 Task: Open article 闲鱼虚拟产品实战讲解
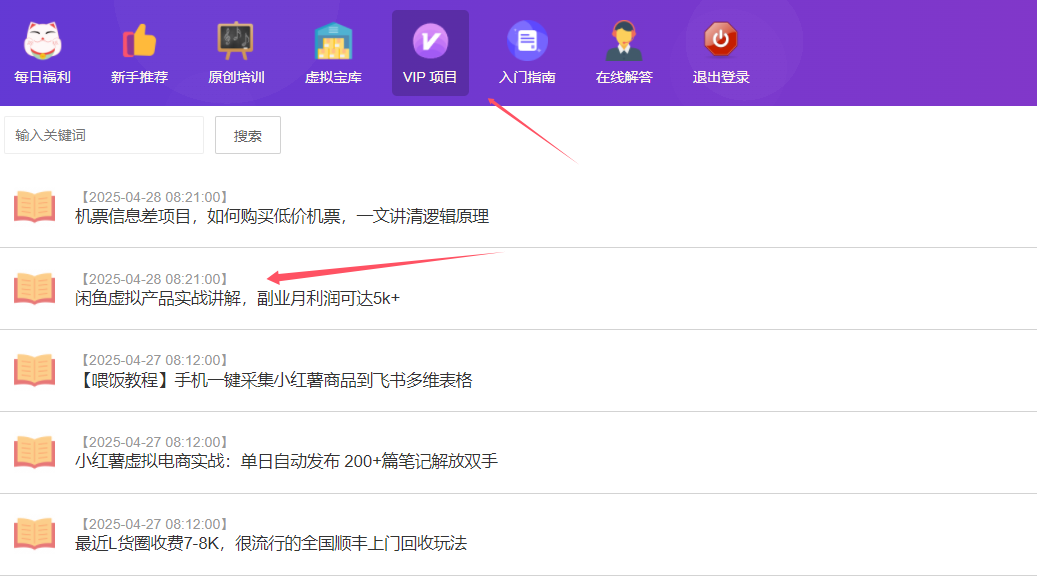(237, 298)
